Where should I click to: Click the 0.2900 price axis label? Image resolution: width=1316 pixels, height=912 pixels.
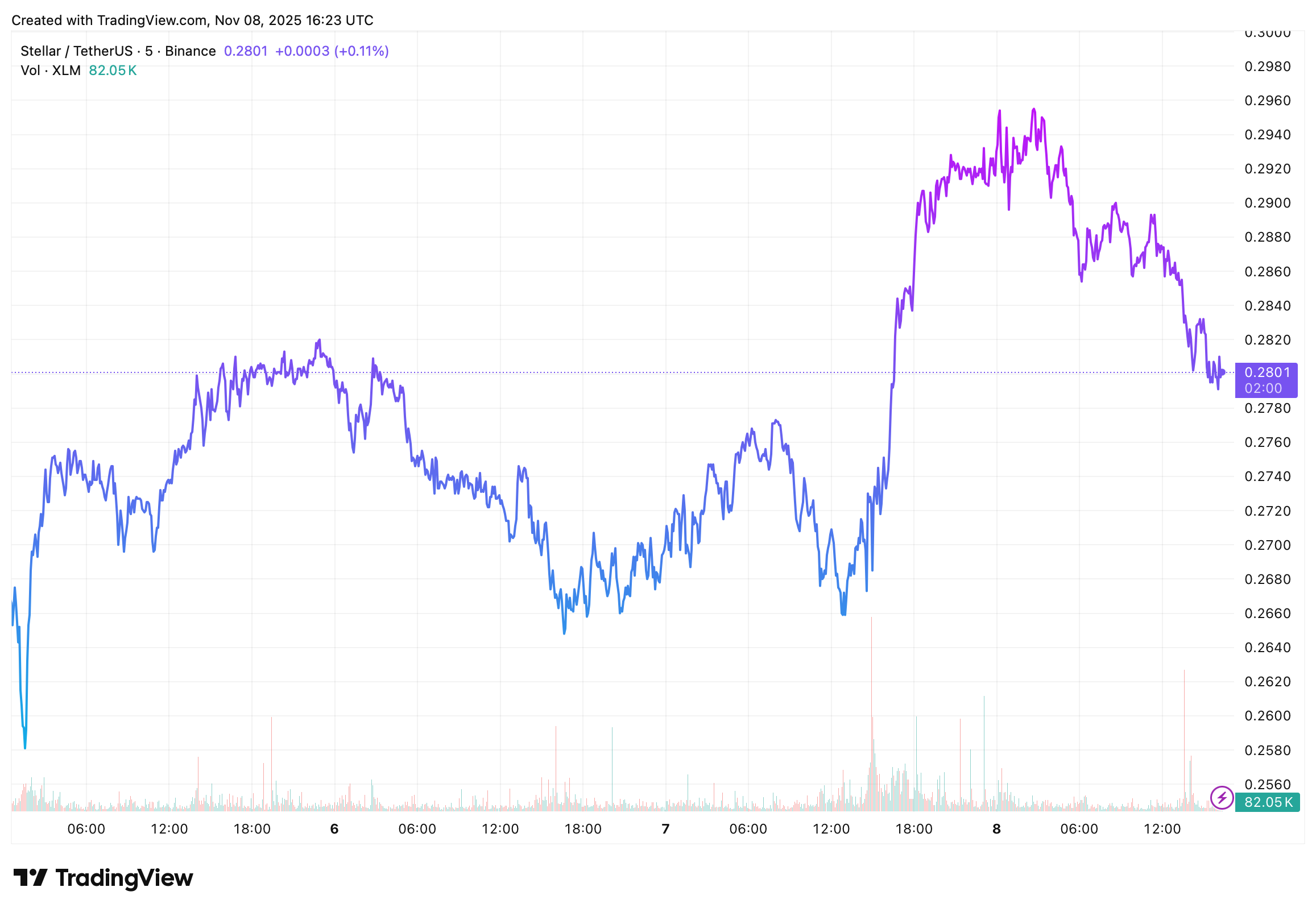pos(1267,203)
